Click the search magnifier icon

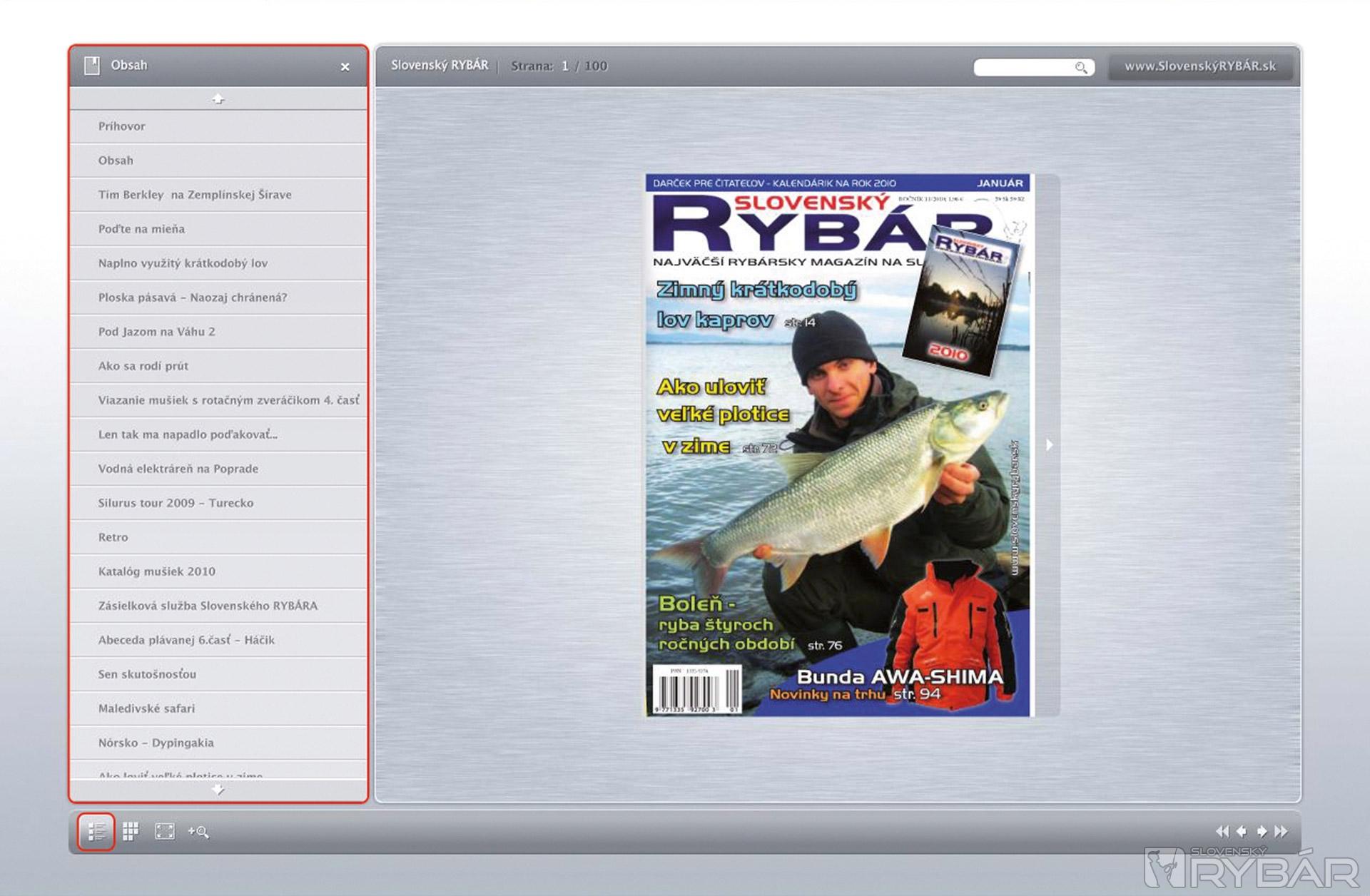coord(1081,67)
